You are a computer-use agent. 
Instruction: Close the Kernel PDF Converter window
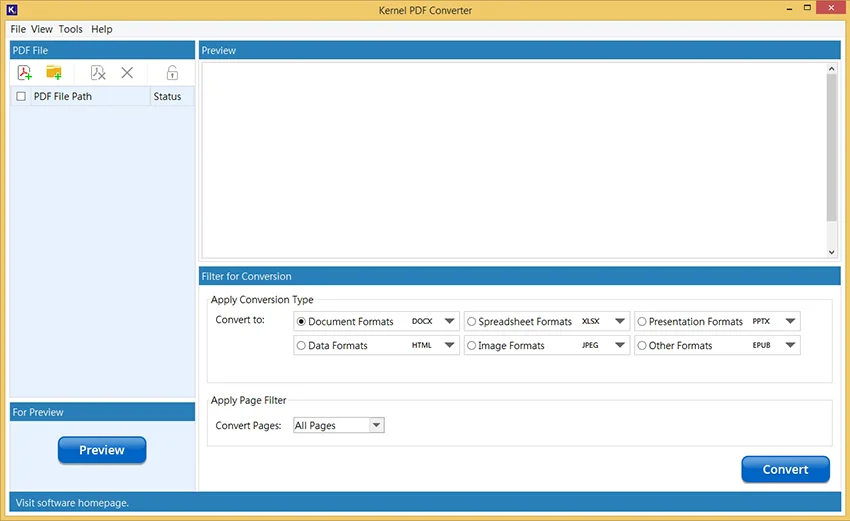pos(831,8)
